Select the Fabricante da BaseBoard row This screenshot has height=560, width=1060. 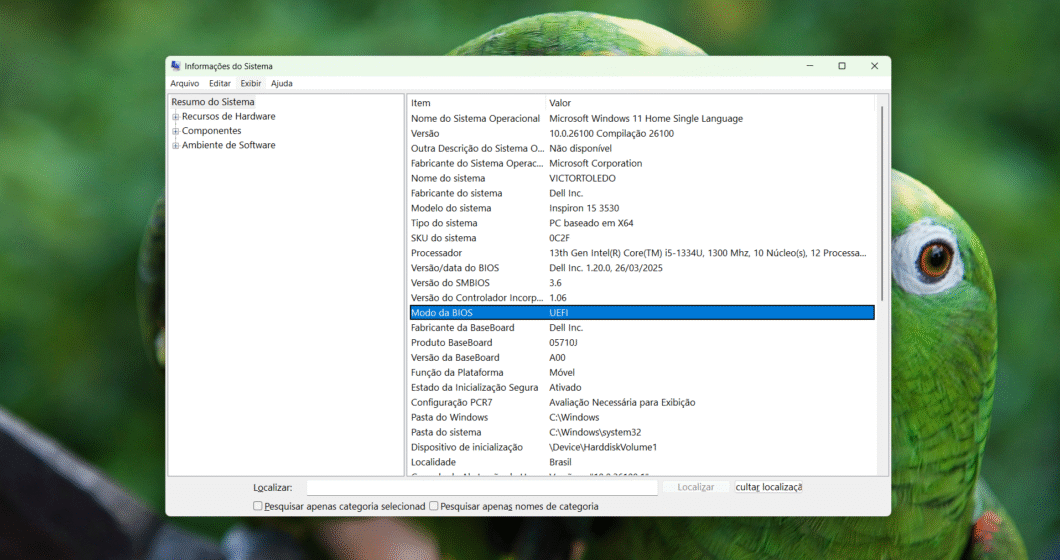click(x=642, y=327)
